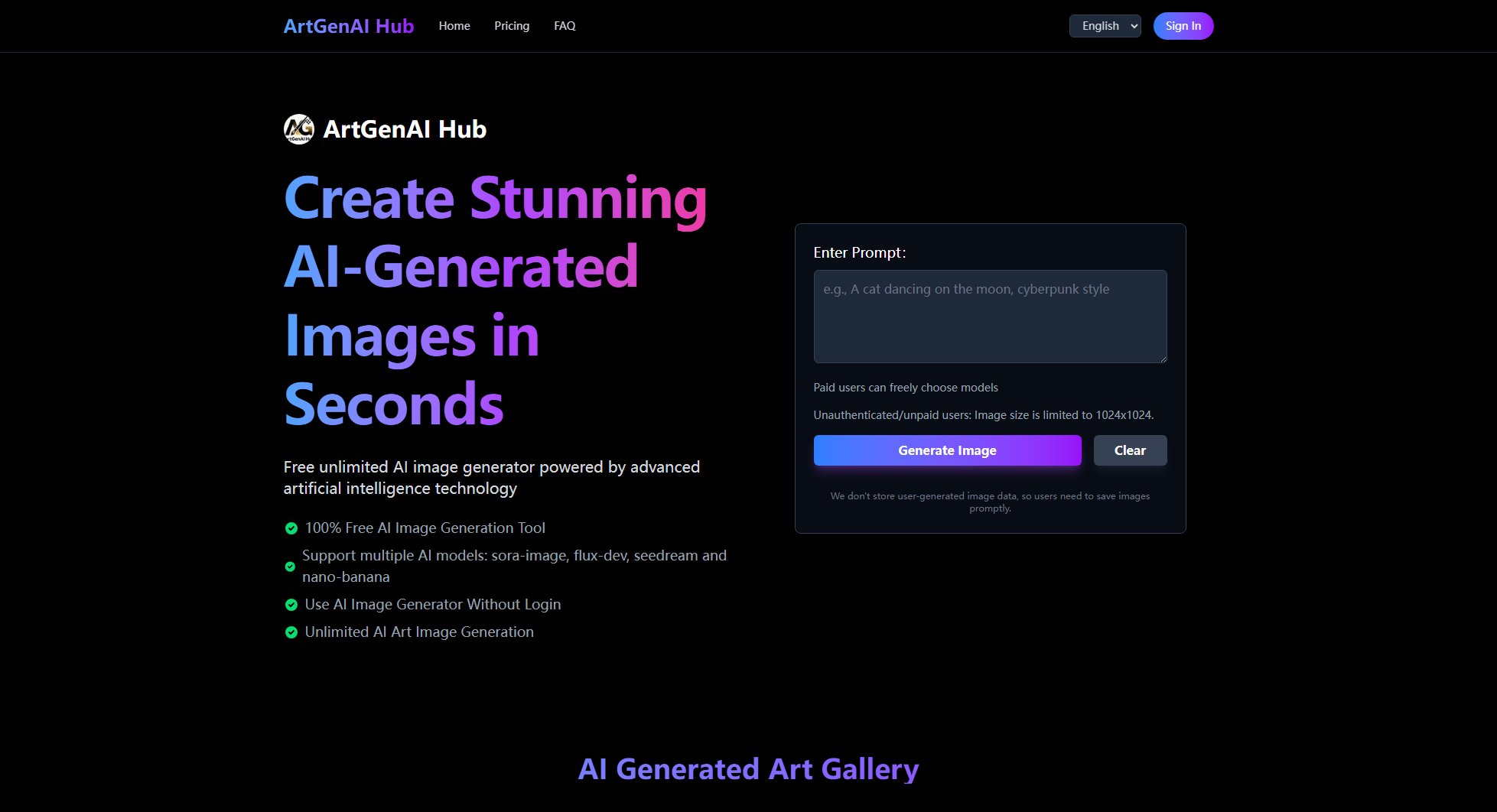Image resolution: width=1497 pixels, height=812 pixels.
Task: Click the Paid users can freely choose models note
Action: 906,388
